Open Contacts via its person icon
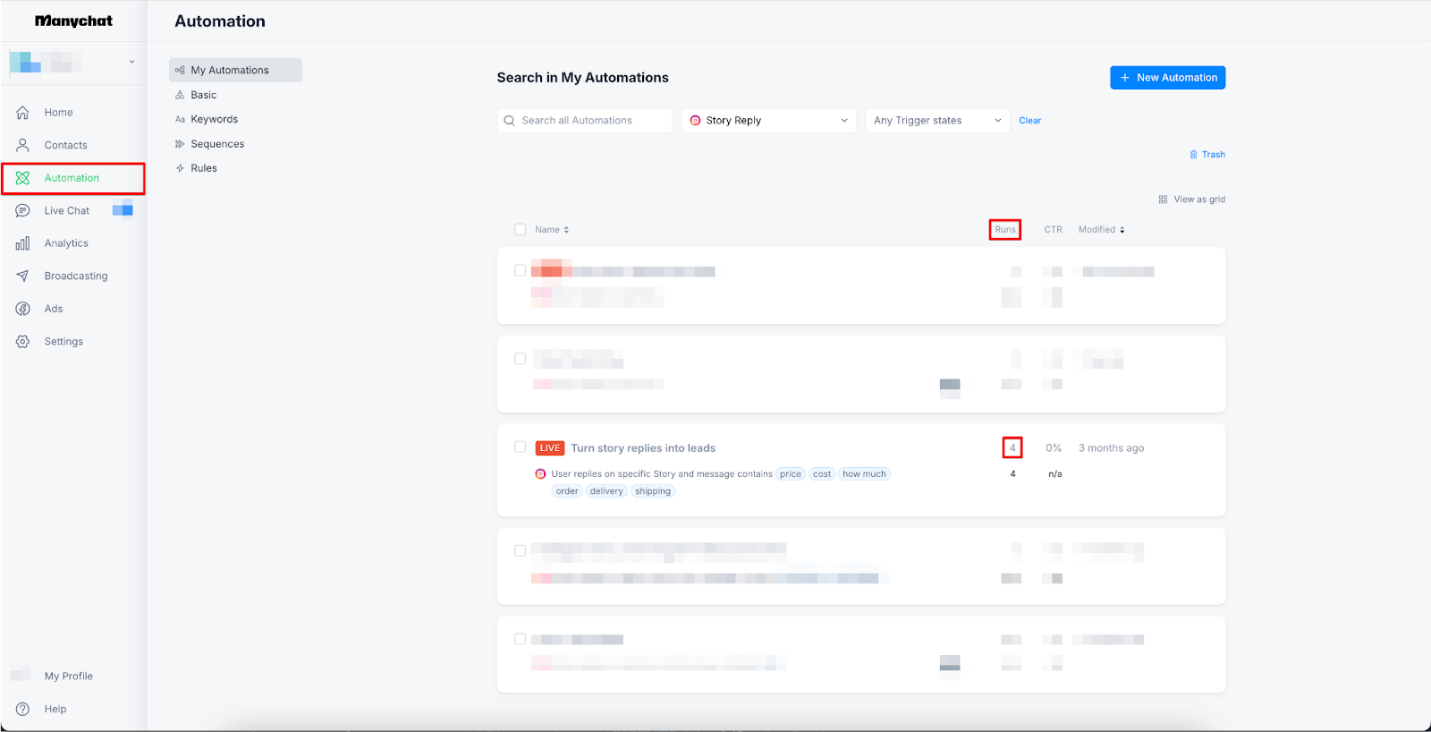 tap(22, 145)
